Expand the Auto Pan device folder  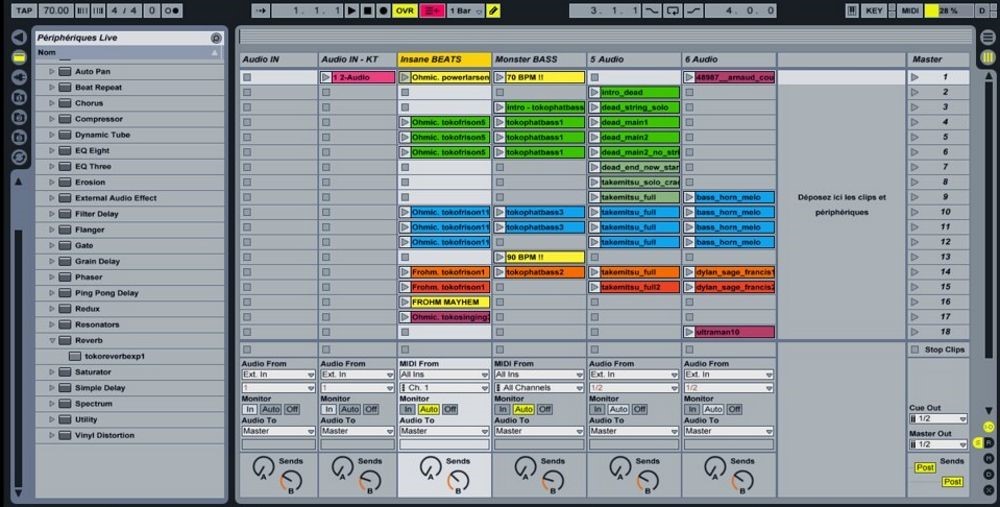(52, 71)
